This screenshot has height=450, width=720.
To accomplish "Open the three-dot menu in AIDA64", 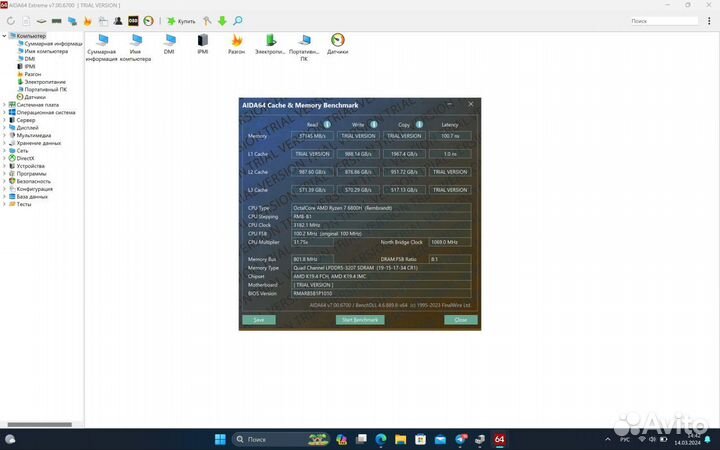I will point(709,21).
